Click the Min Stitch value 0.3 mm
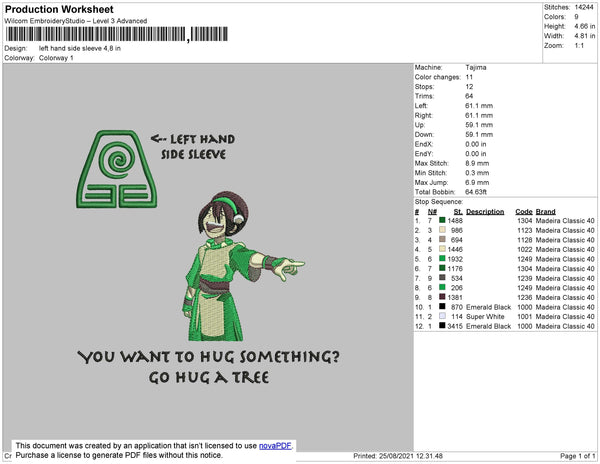The width and height of the screenshot is (600, 464). tap(477, 173)
